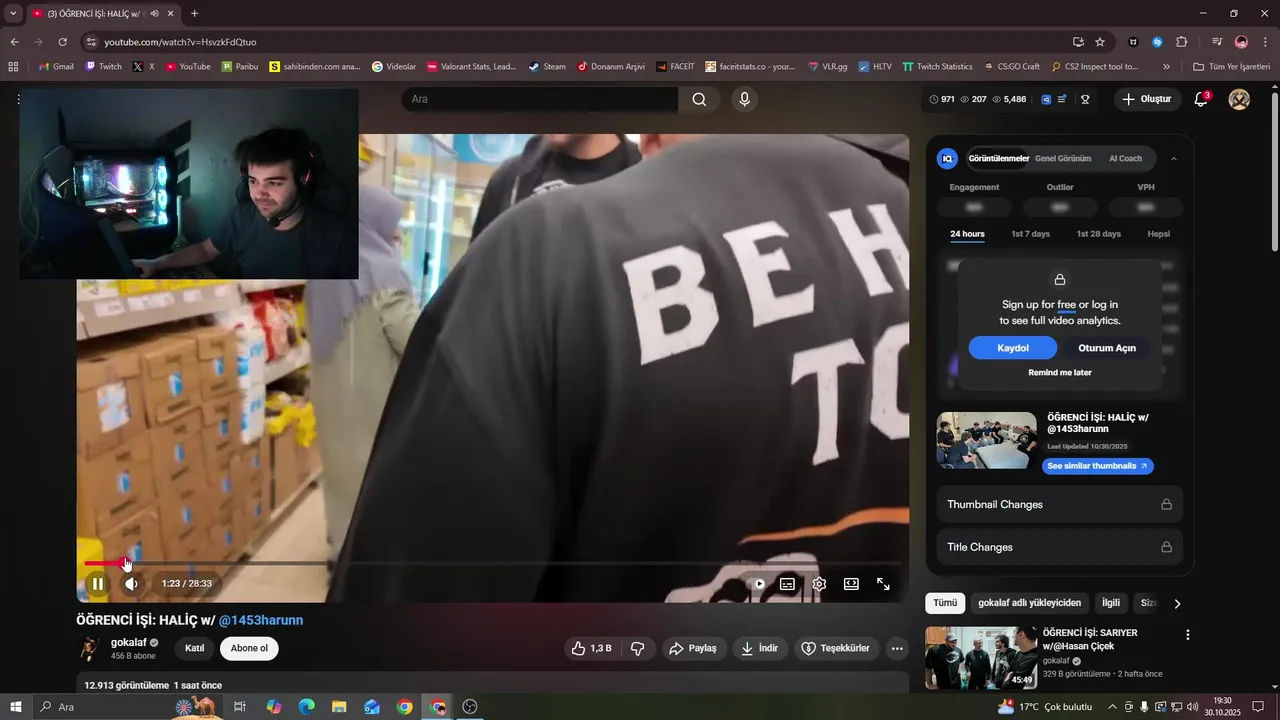Toggle subtitles with the captions icon

(x=787, y=584)
